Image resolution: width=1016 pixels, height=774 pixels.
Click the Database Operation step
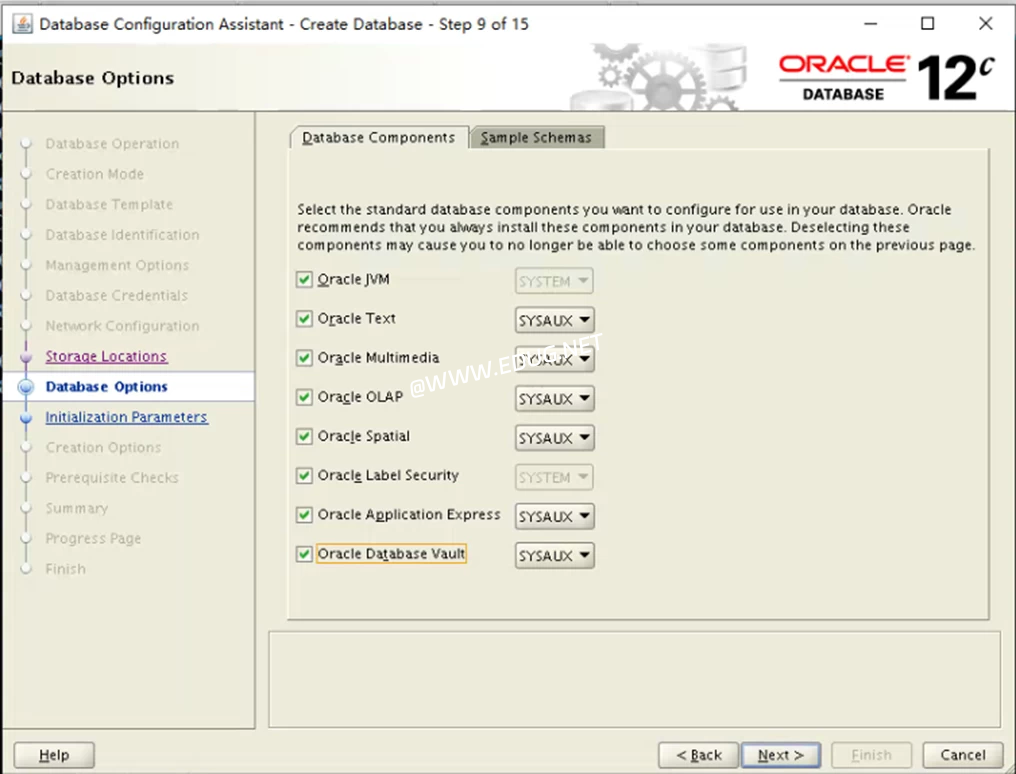pyautogui.click(x=112, y=144)
